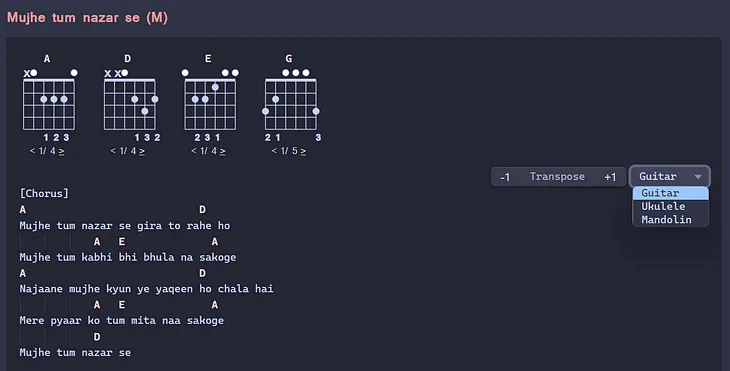Show previous voicing for A chord
The height and width of the screenshot is (371, 730).
(x=32, y=151)
